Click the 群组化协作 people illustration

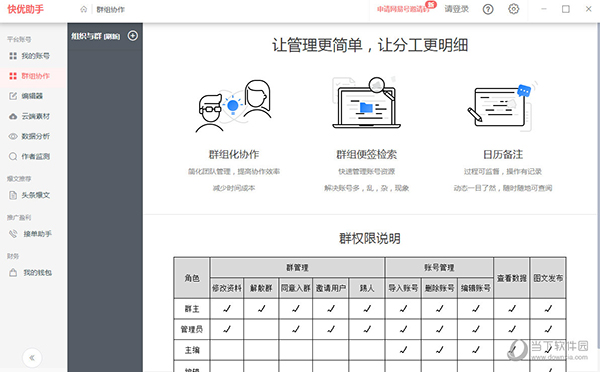tap(234, 106)
